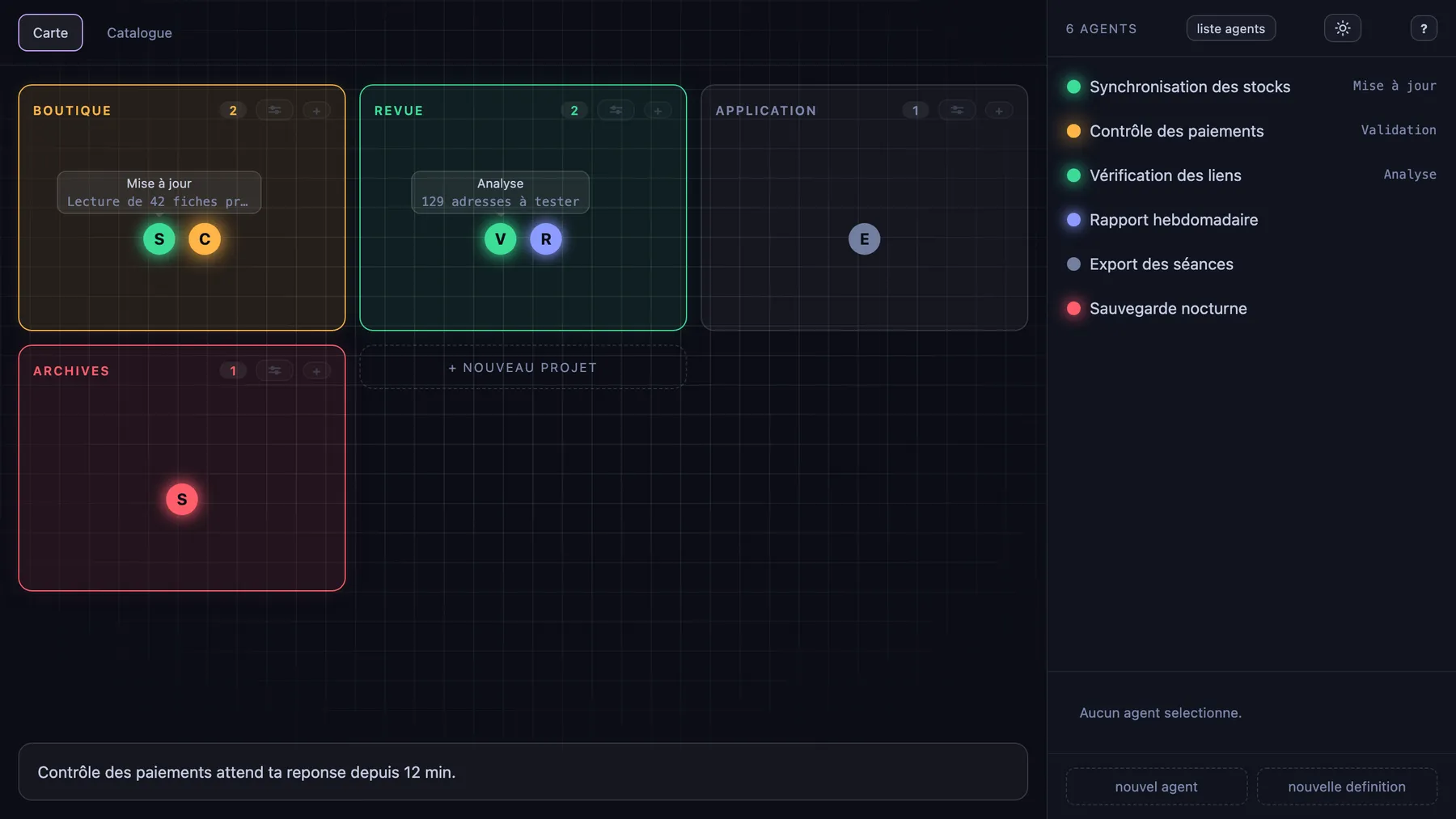
Task: Switch to the Catalogue tab
Action: [x=139, y=32]
